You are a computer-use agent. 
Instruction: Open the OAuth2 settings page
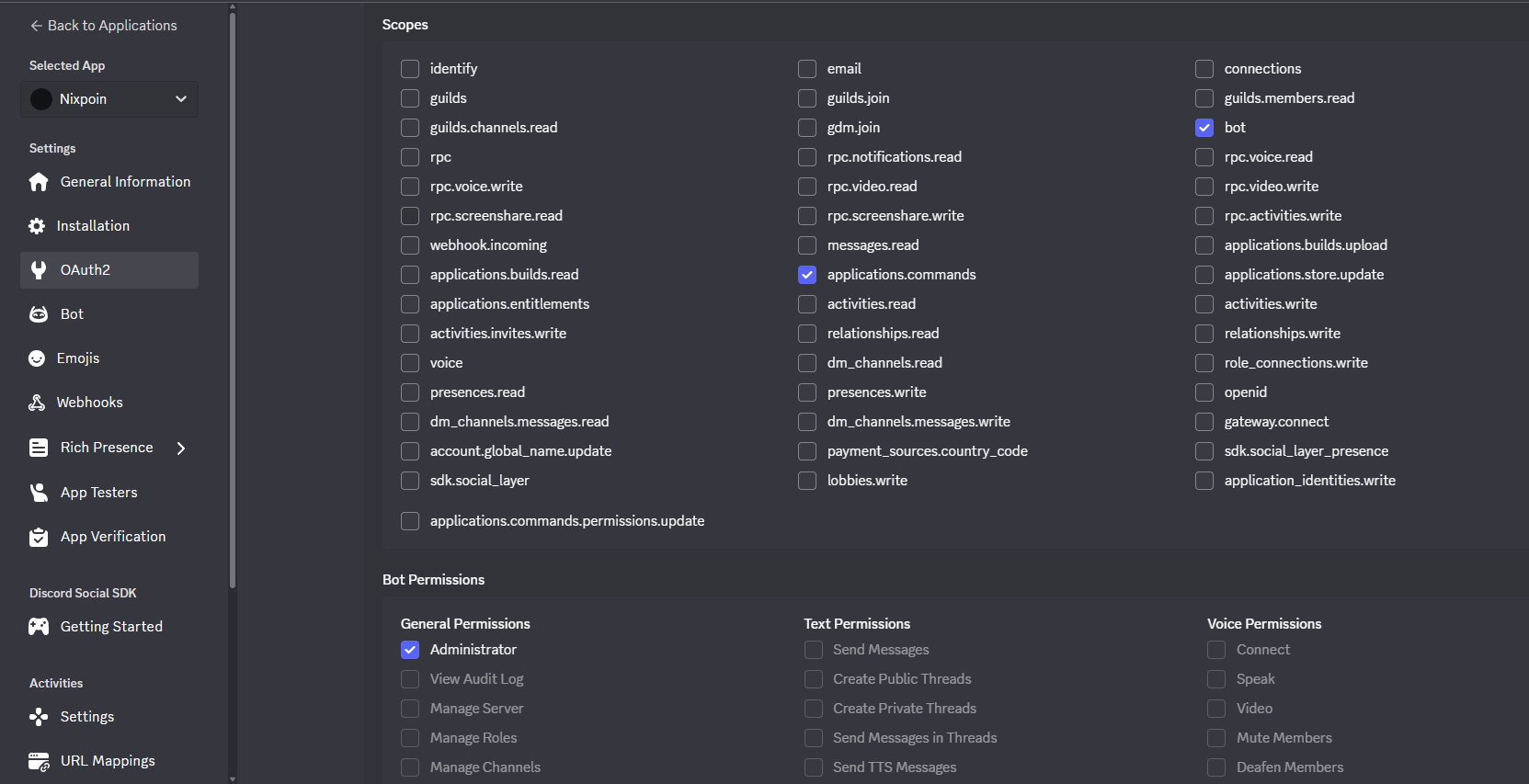click(109, 270)
